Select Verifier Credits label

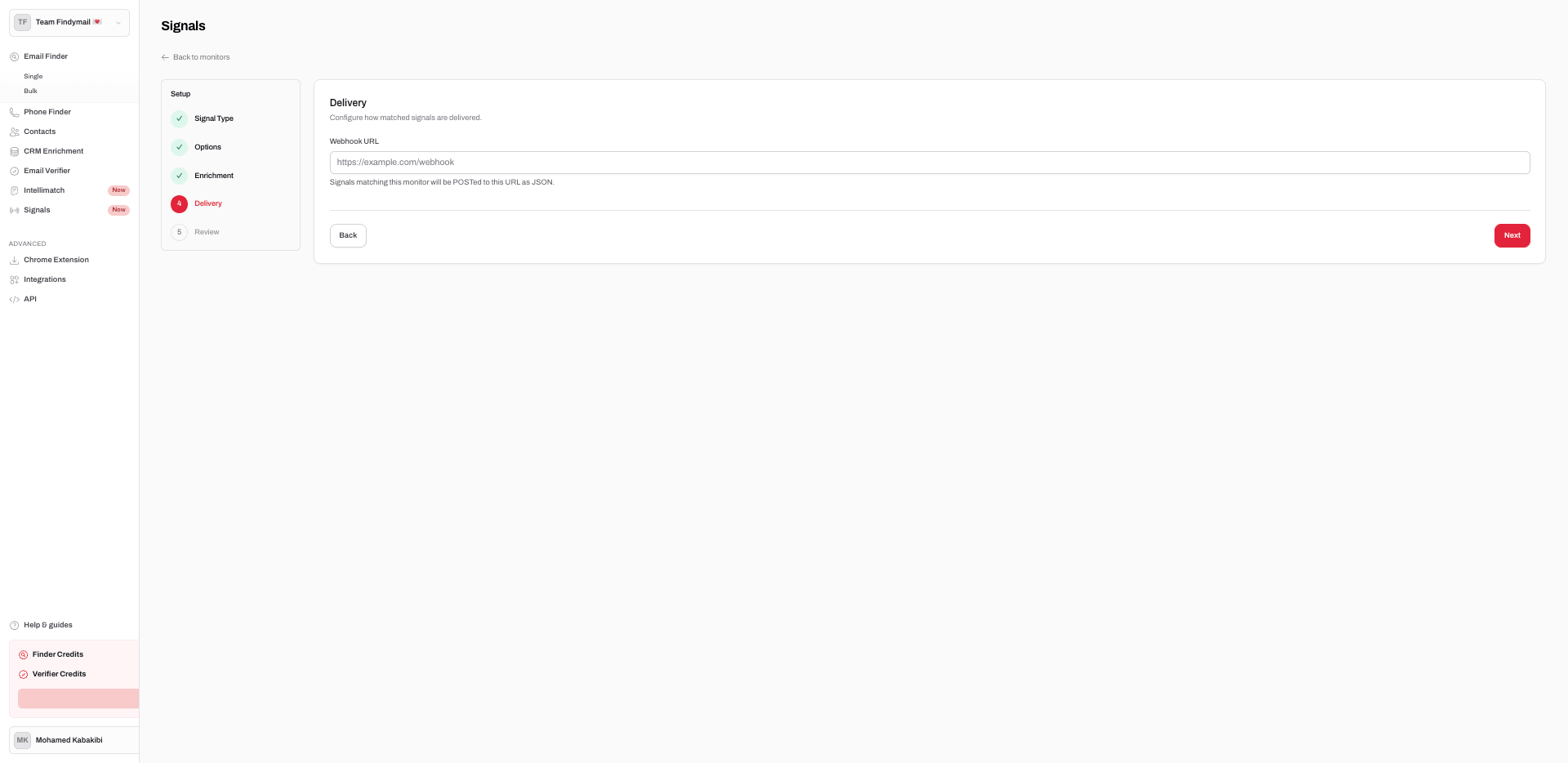pyautogui.click(x=60, y=674)
